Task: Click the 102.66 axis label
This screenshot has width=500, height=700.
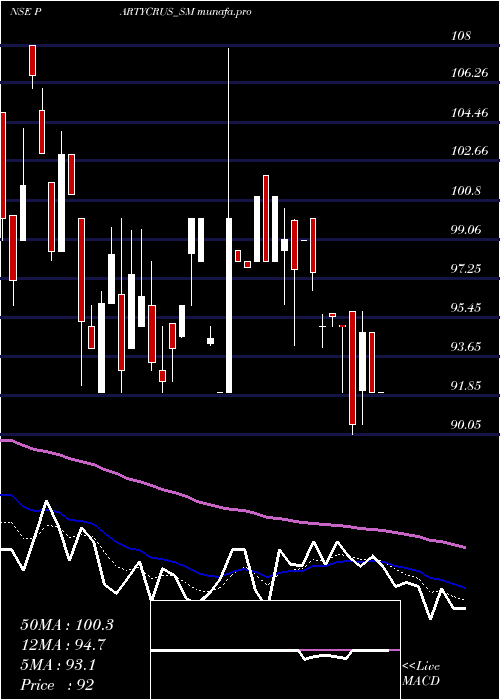Action: click(469, 151)
